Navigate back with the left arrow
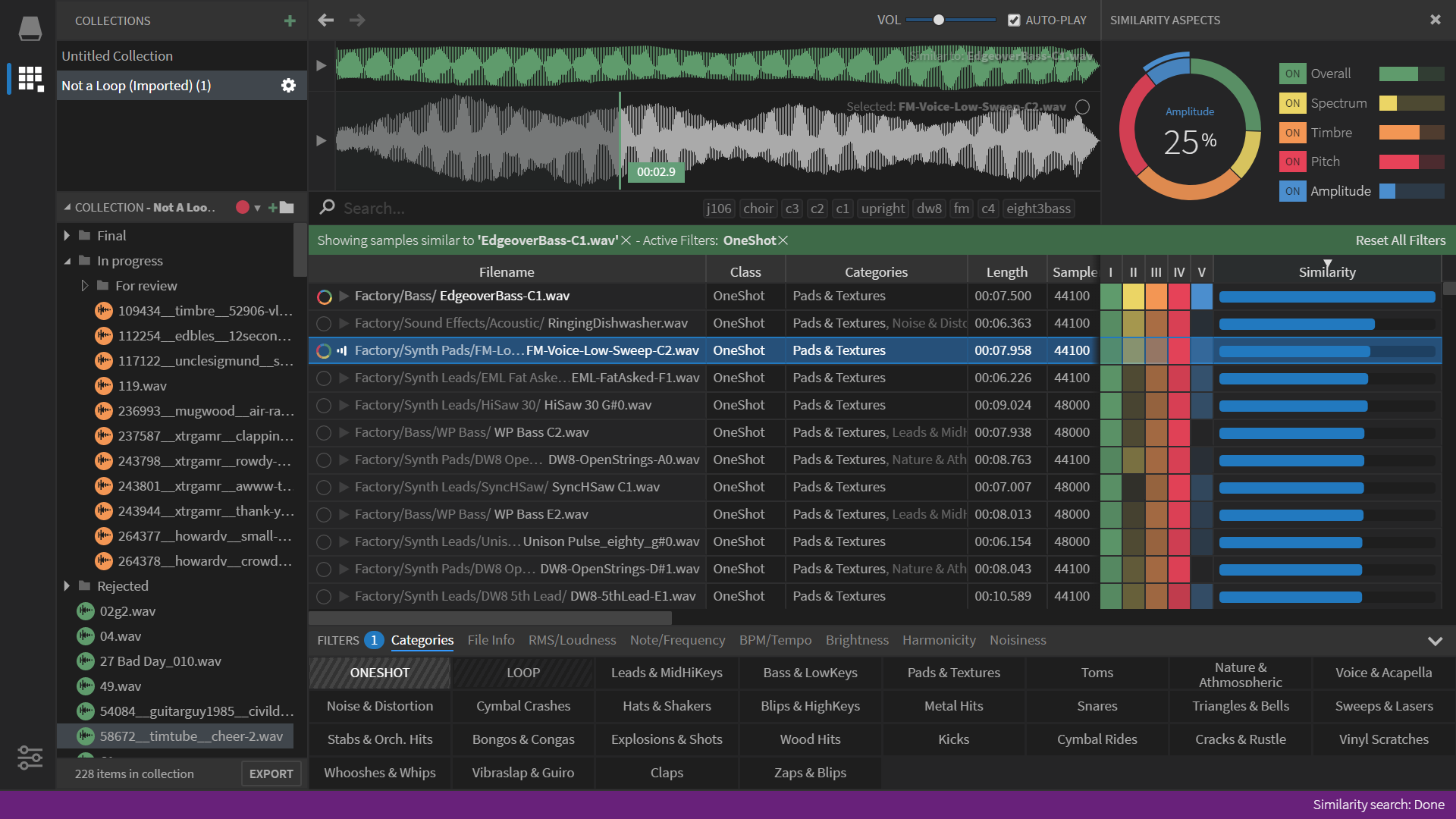Screen dimensions: 1456x819 click(x=326, y=20)
